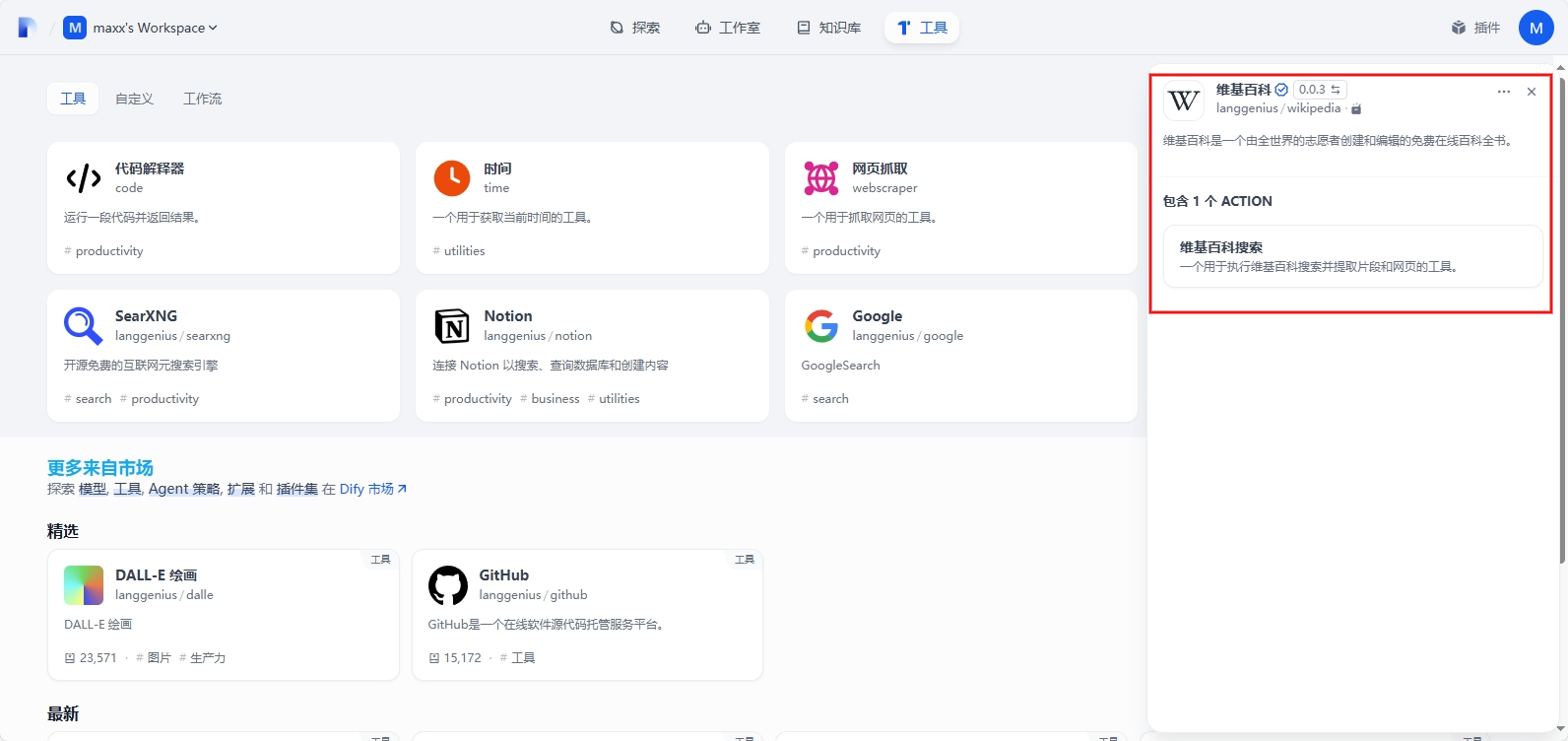Open the 网页抓取 tool card title
The image size is (1568, 741).
point(880,168)
